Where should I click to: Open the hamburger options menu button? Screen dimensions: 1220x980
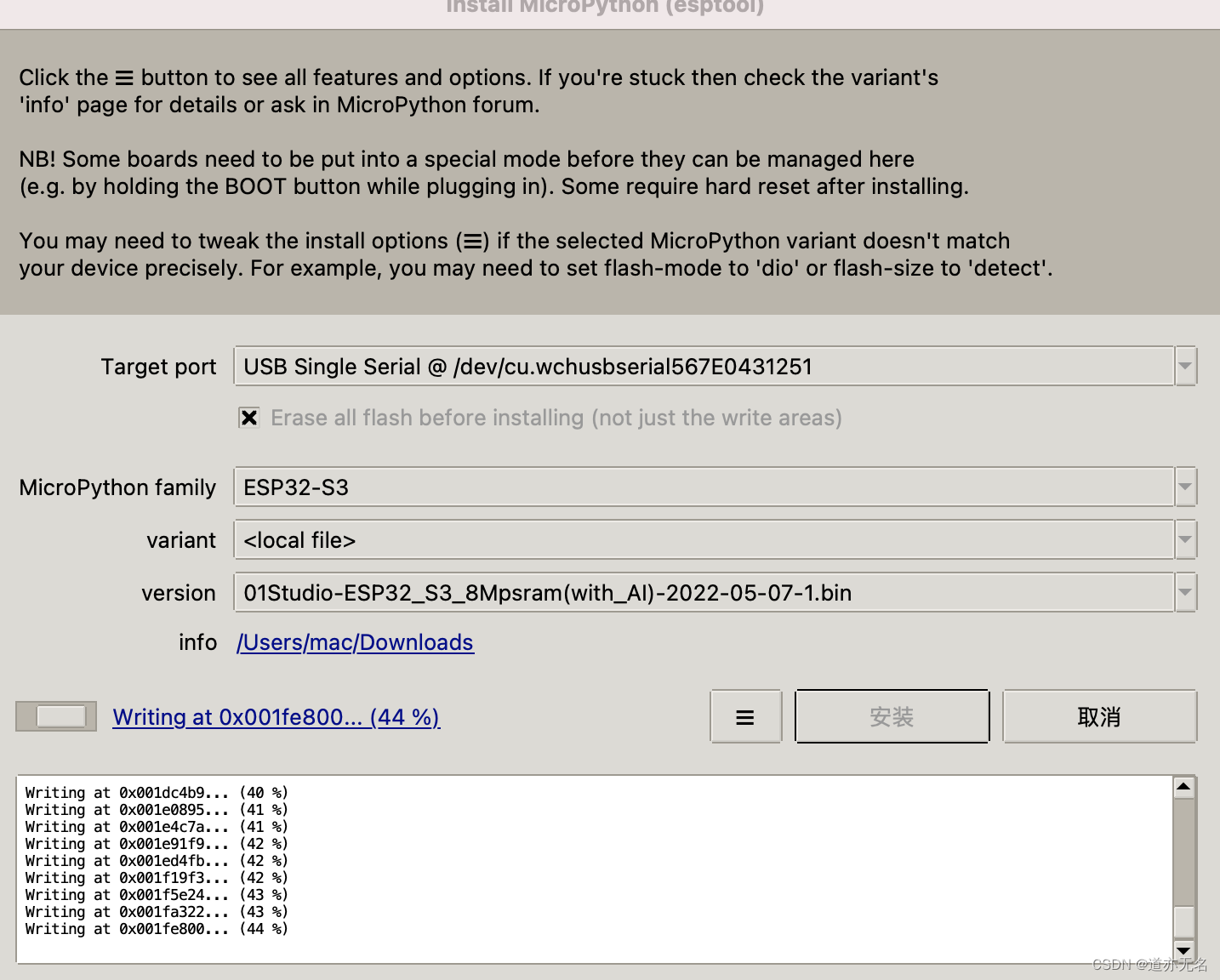745,716
